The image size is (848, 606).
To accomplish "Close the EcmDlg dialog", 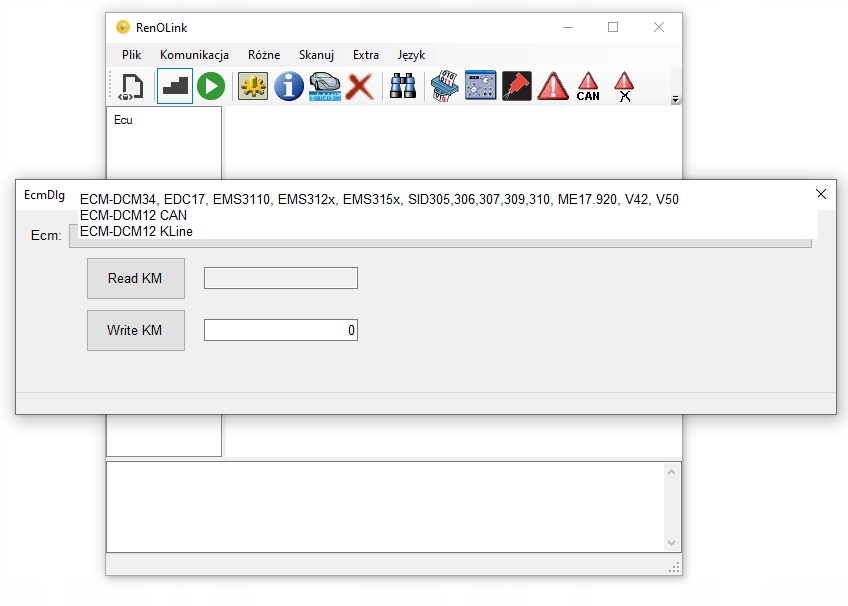I will pyautogui.click(x=821, y=194).
